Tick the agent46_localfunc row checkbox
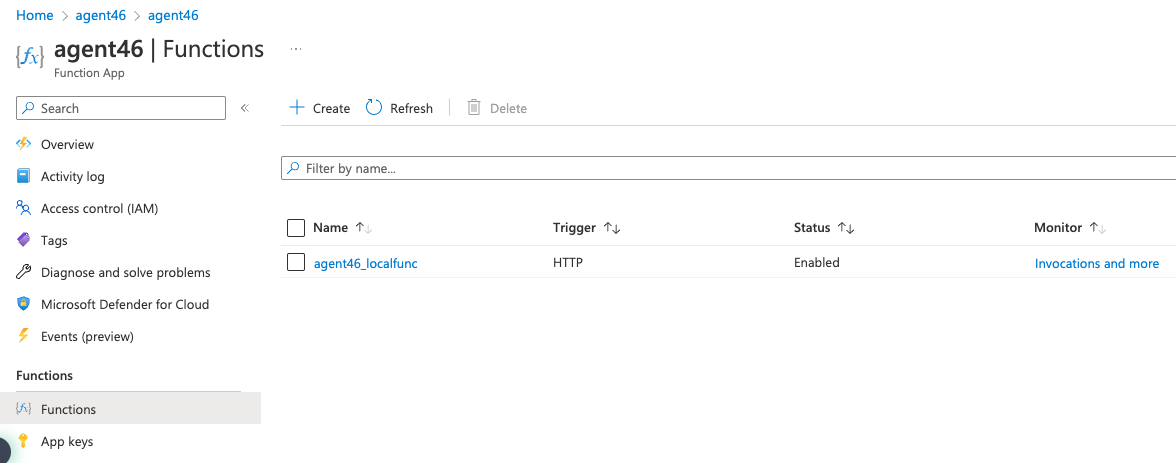 (x=296, y=262)
